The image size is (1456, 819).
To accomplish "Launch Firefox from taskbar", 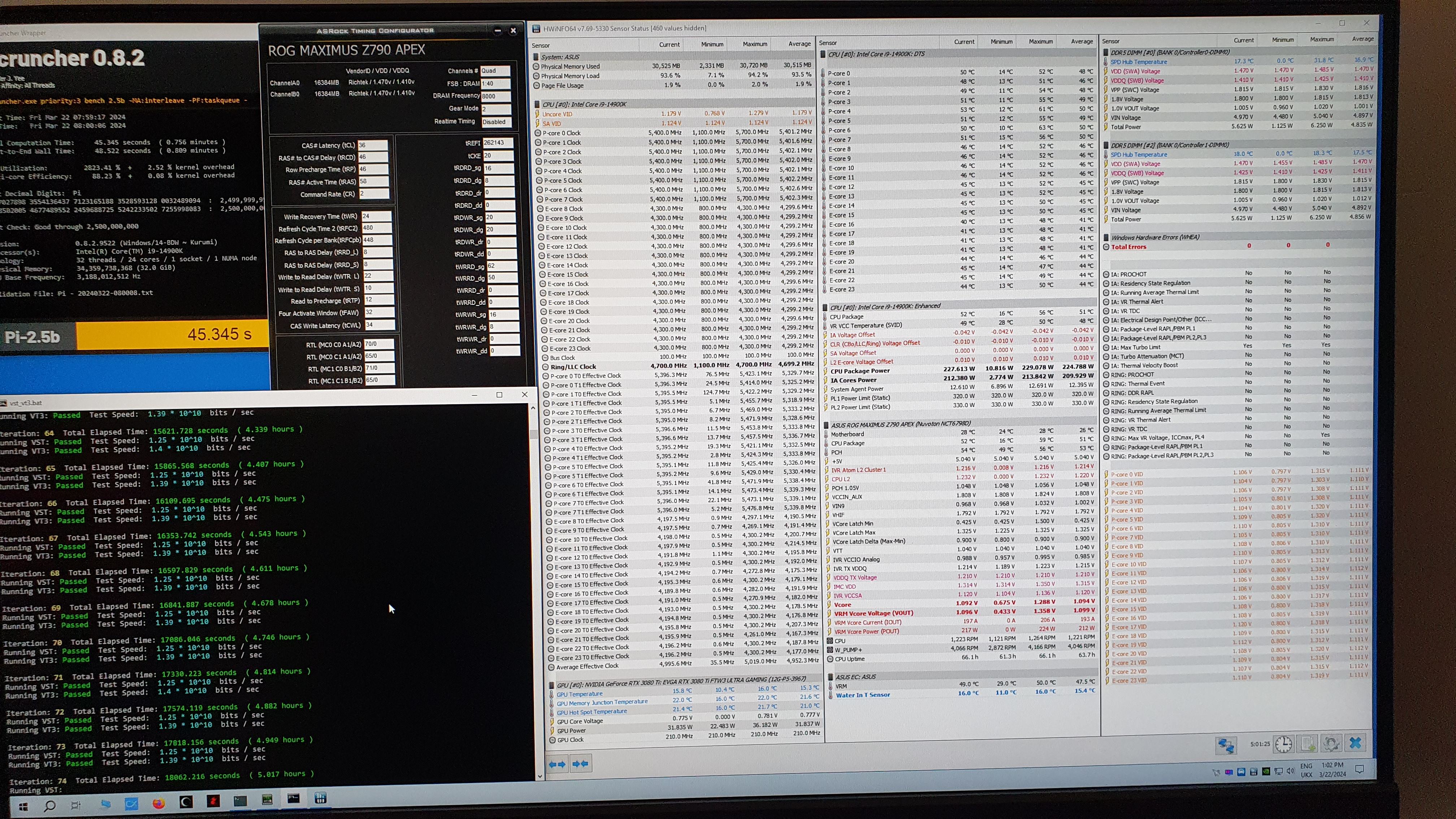I will click(x=158, y=803).
